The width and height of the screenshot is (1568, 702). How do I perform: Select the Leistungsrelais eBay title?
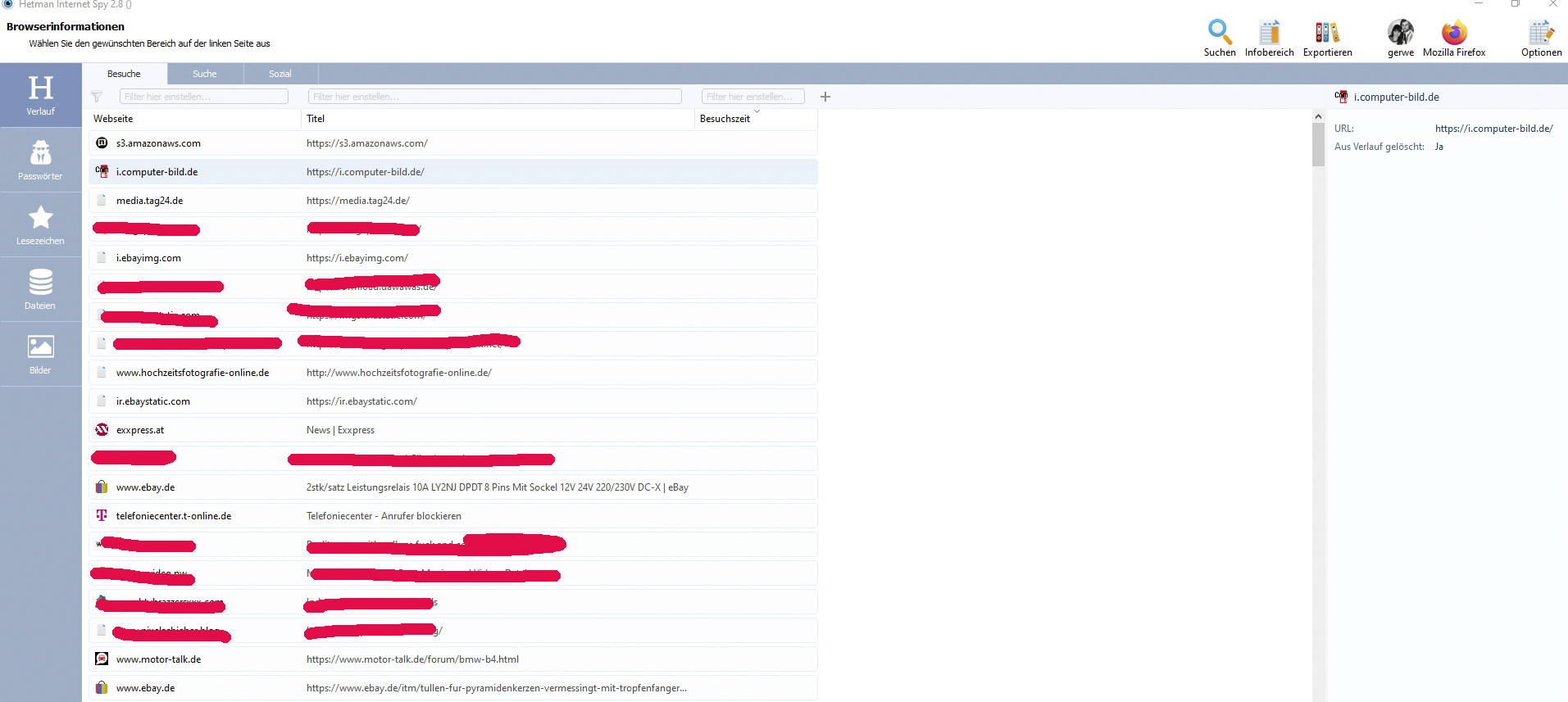click(x=498, y=487)
